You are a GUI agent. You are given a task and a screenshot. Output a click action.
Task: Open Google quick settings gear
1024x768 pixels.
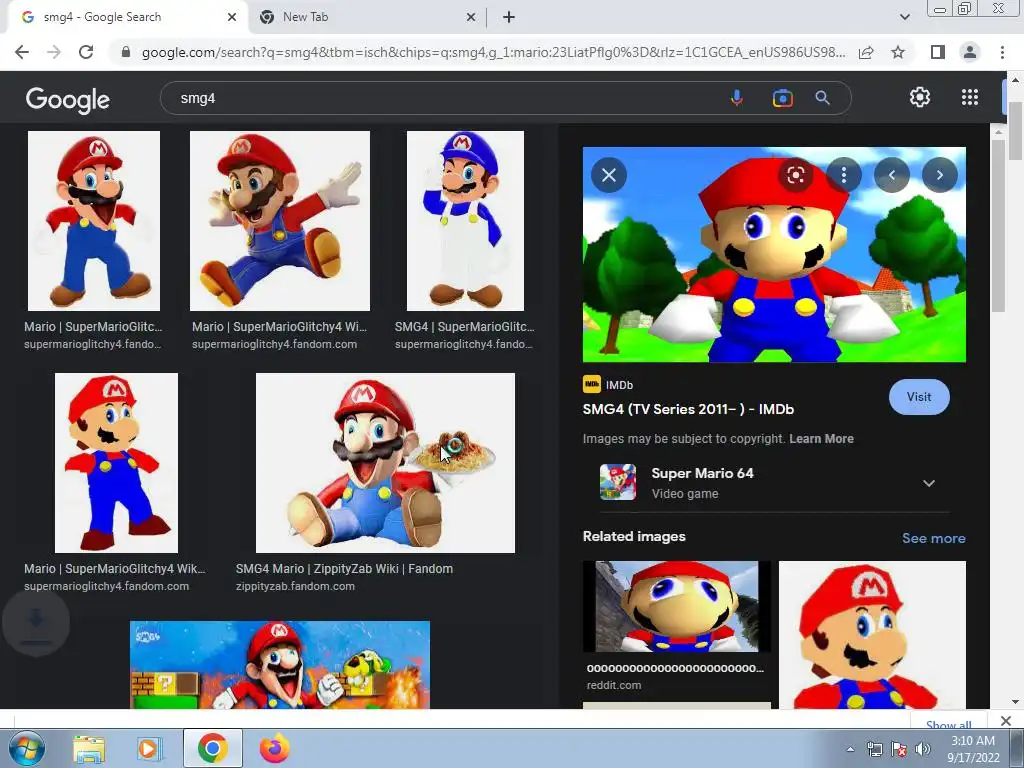[x=920, y=97]
